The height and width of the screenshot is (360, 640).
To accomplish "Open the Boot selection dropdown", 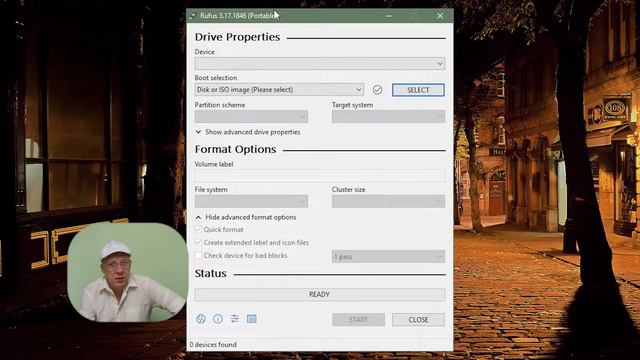I will (x=279, y=90).
